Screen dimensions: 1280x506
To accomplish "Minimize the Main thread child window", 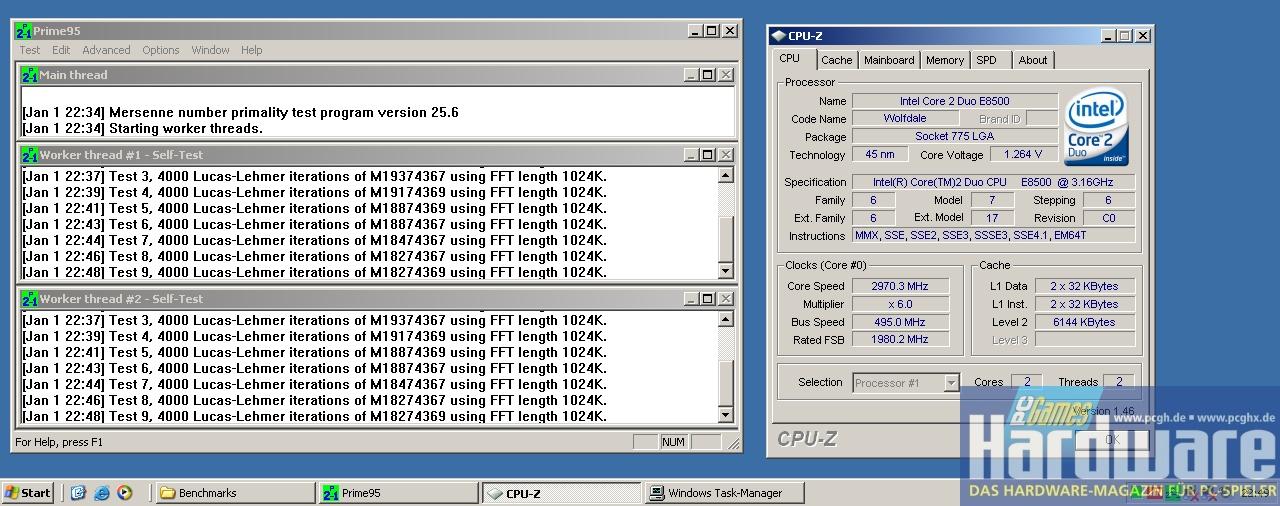I will [691, 75].
